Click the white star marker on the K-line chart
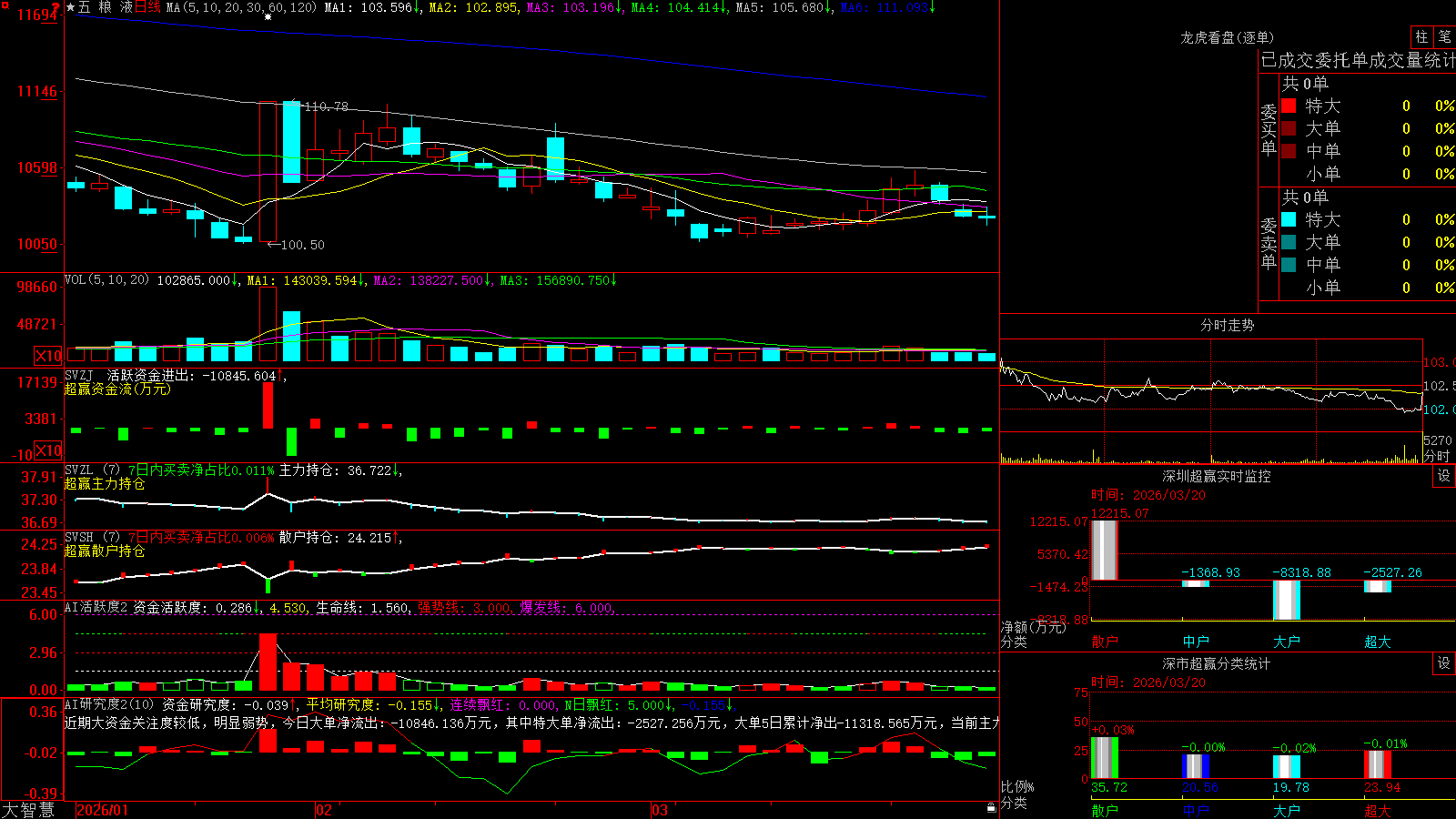1456x819 pixels. [268, 16]
